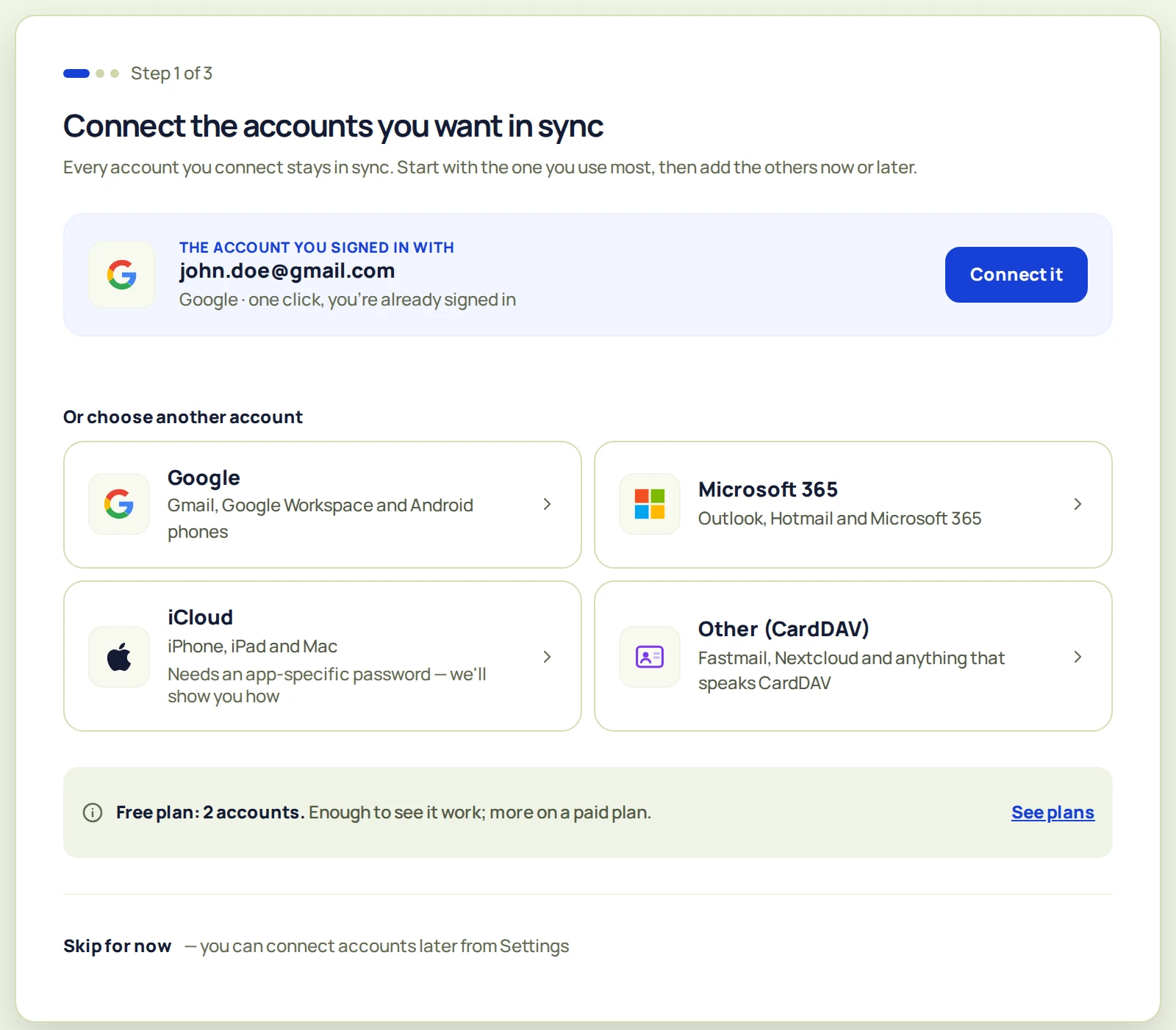Click the "Other (CardDAV)" title
This screenshot has height=1030, width=1176.
(784, 629)
